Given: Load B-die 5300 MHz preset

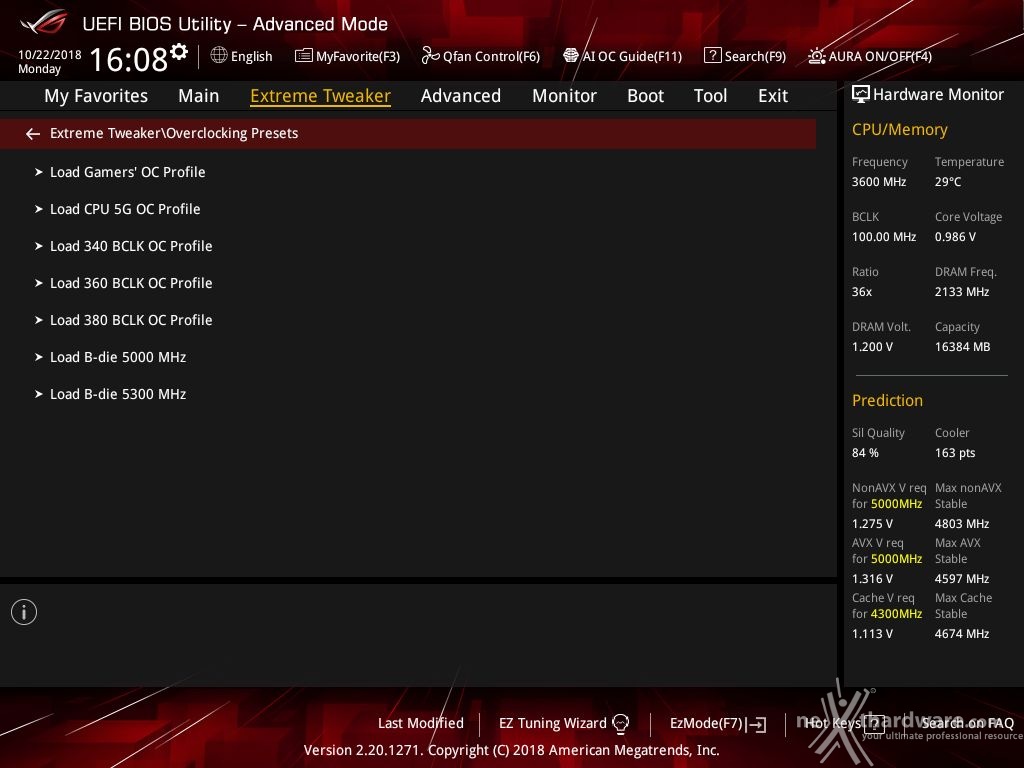Looking at the screenshot, I should (x=118, y=394).
